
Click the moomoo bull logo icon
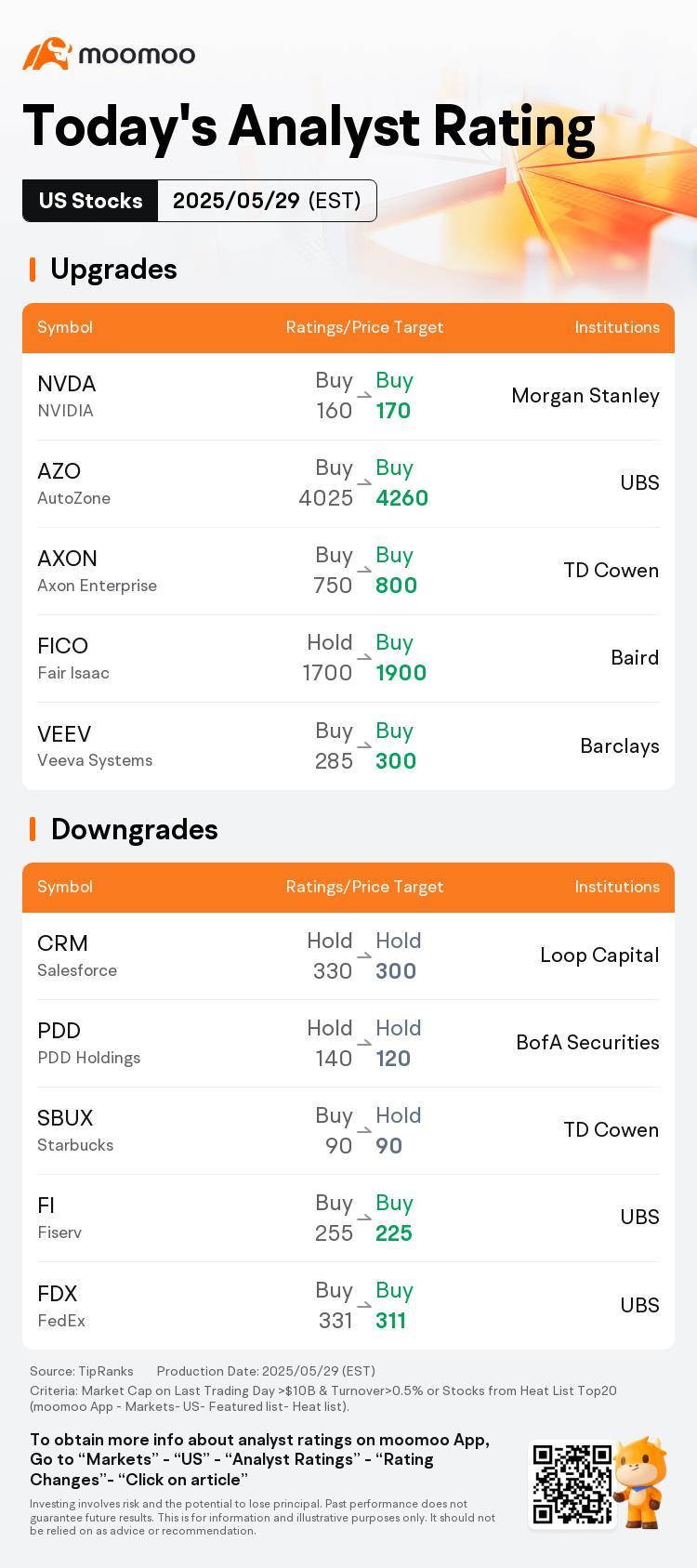coord(47,54)
